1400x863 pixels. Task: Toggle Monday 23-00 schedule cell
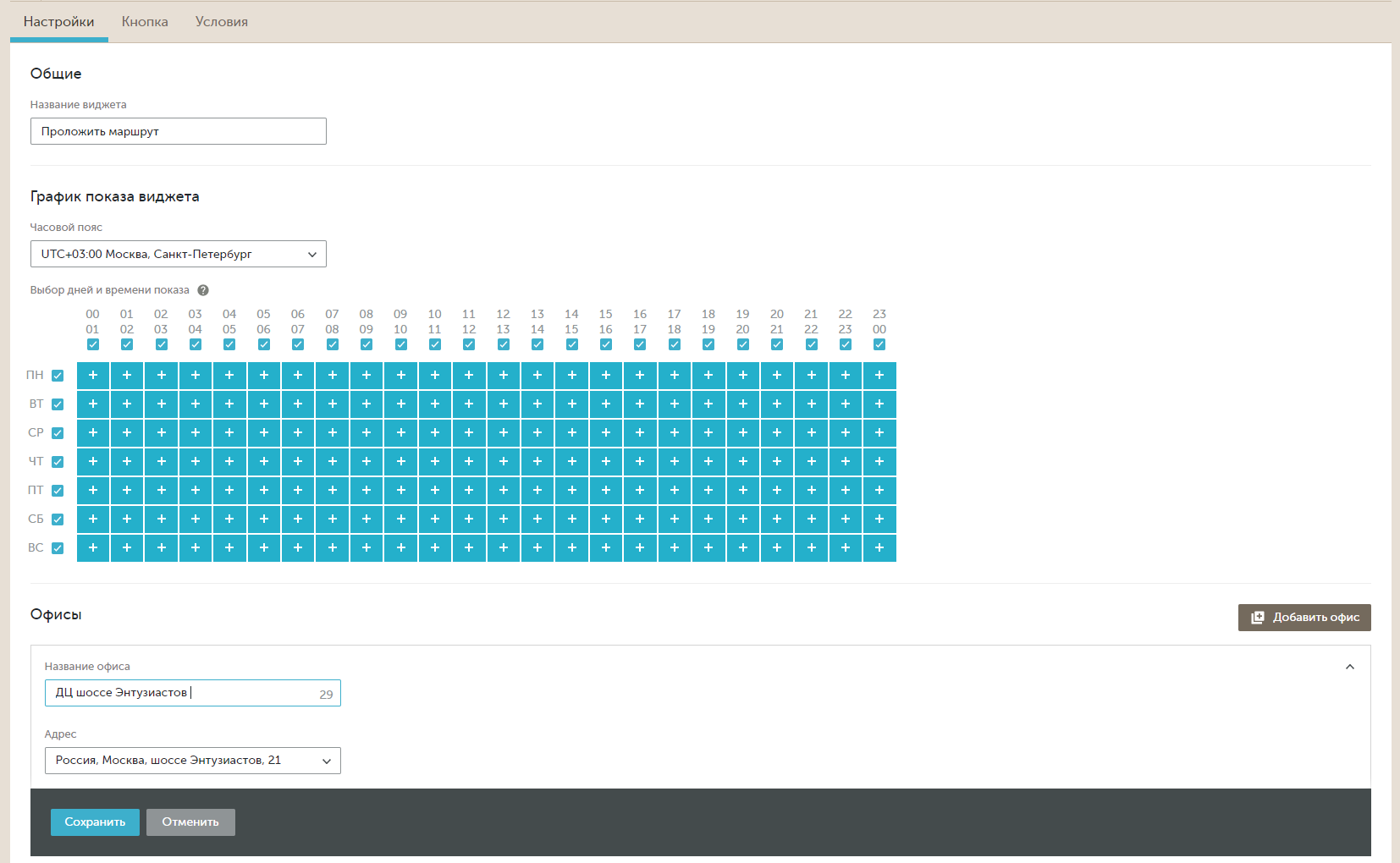pos(879,376)
